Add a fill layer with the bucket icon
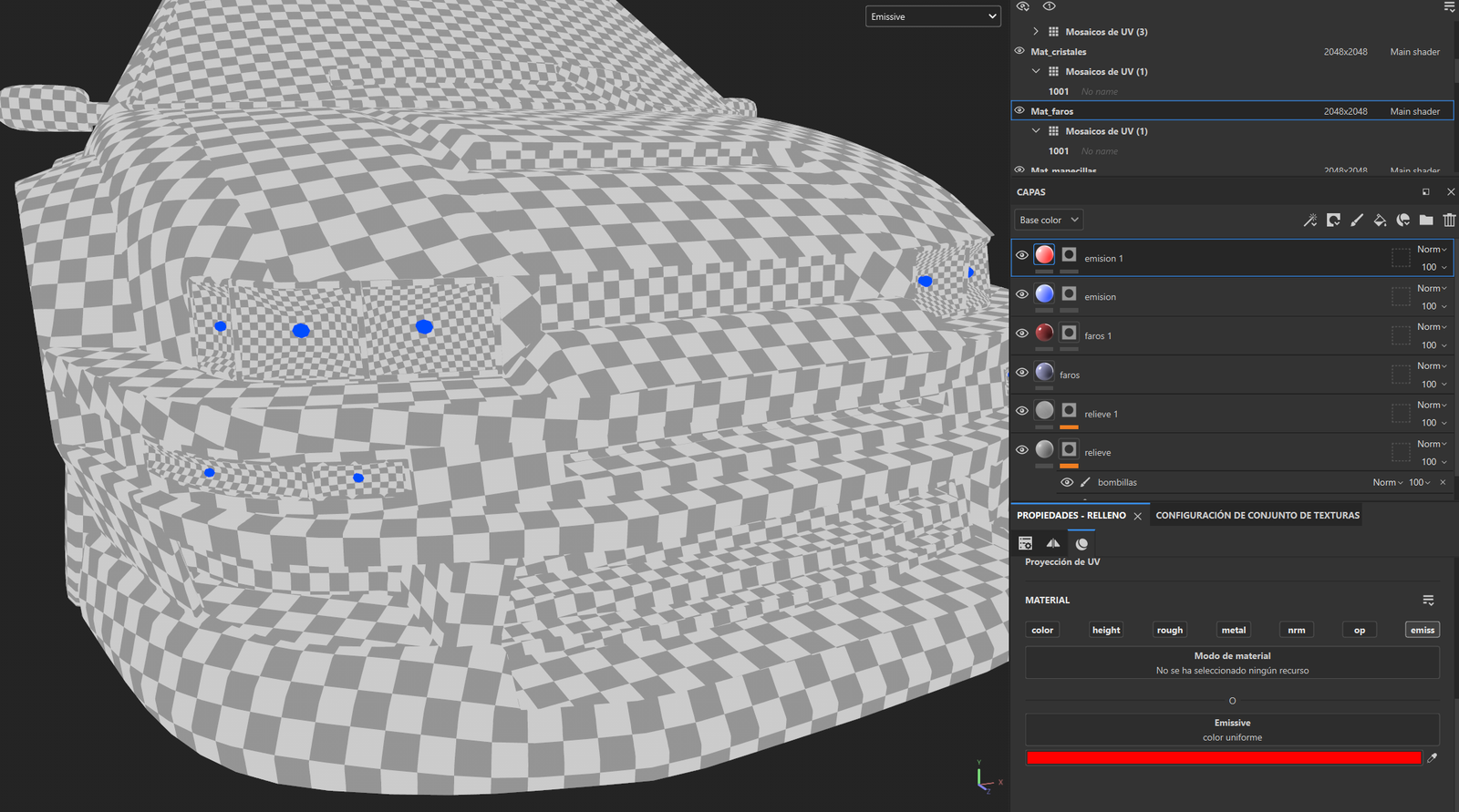 pos(1380,220)
